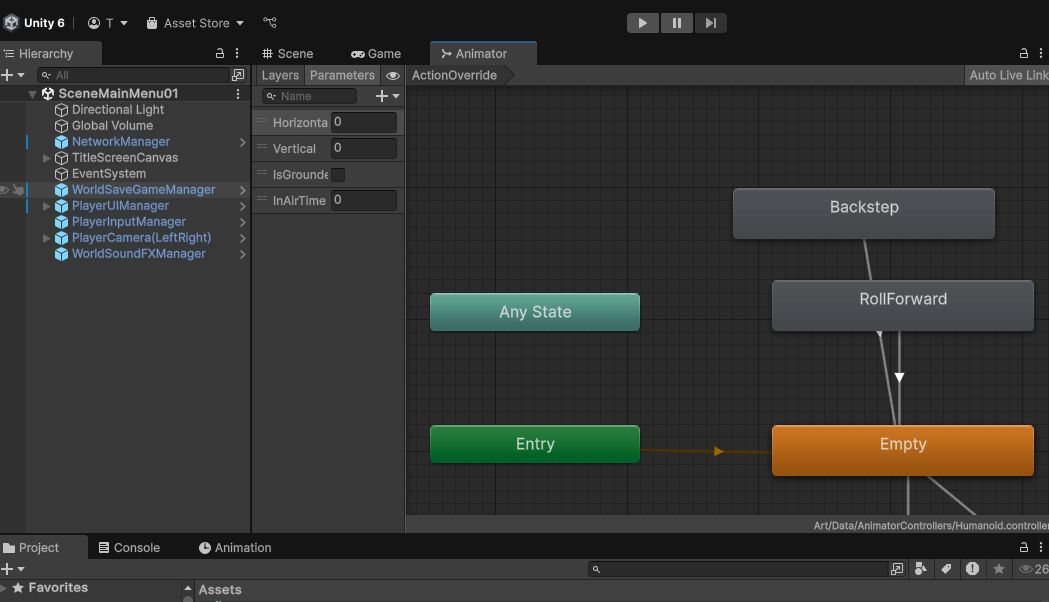Open NetworkManager prefab via chevron
The width and height of the screenshot is (1049, 602).
[x=242, y=142]
